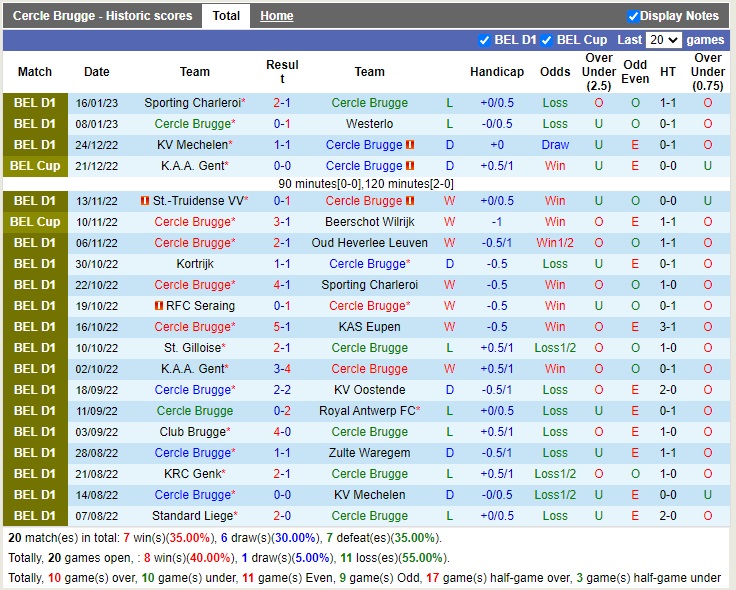Viewport: 736px width, 590px height.
Task: Open Sporting Charleroi 2-1 score on 16/01/23
Action: coord(282,103)
